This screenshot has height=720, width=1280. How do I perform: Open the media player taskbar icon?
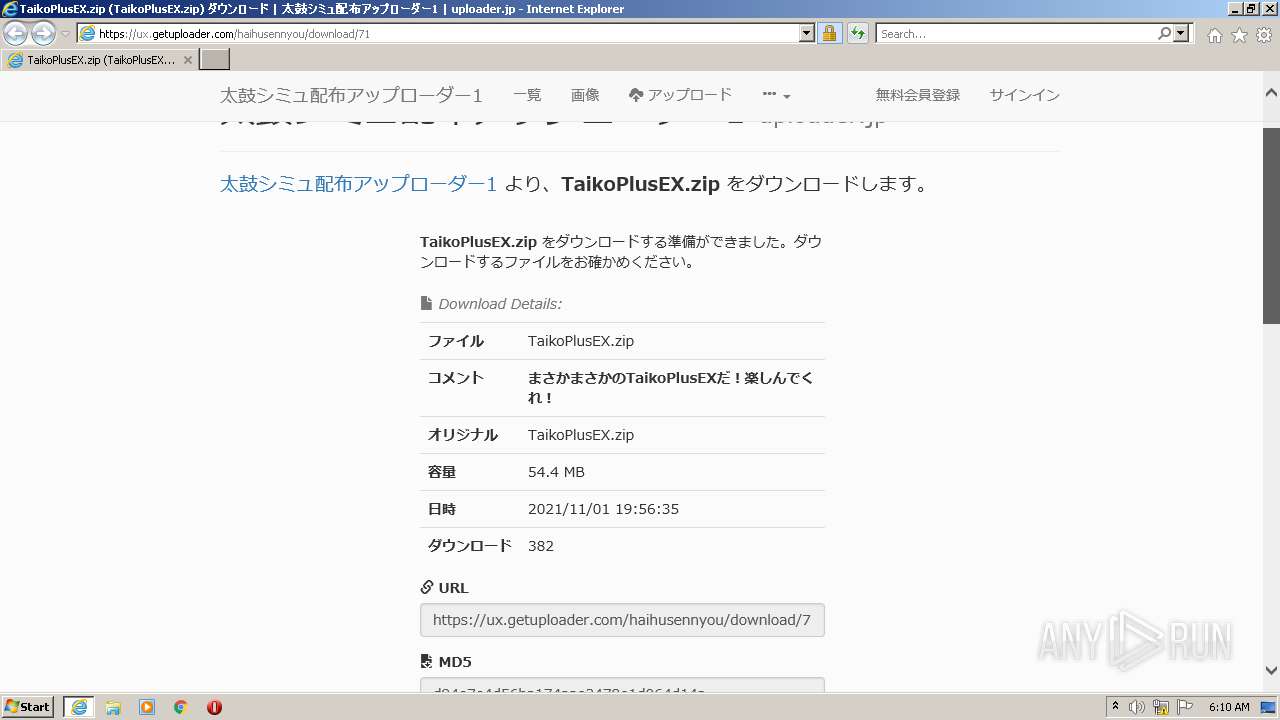click(x=147, y=707)
